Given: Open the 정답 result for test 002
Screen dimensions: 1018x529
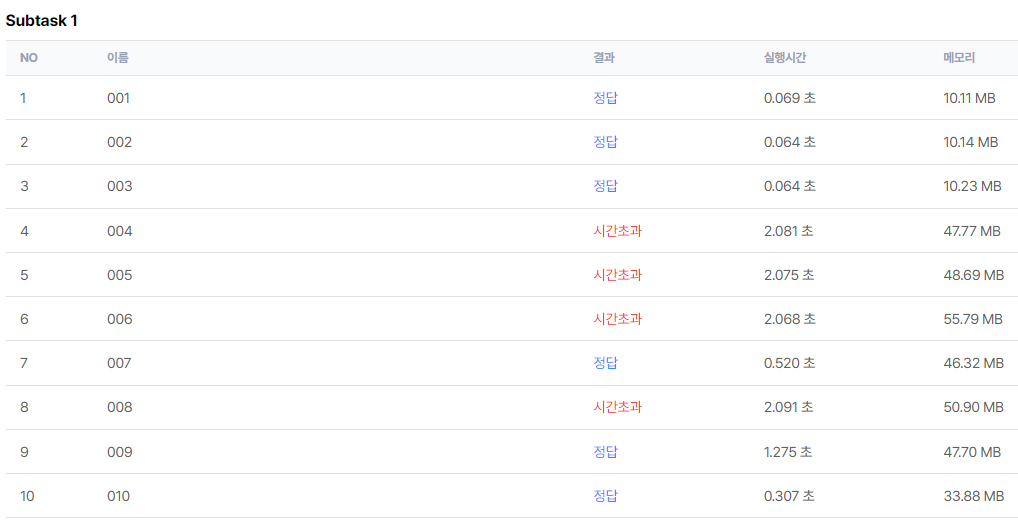Looking at the screenshot, I should [605, 142].
